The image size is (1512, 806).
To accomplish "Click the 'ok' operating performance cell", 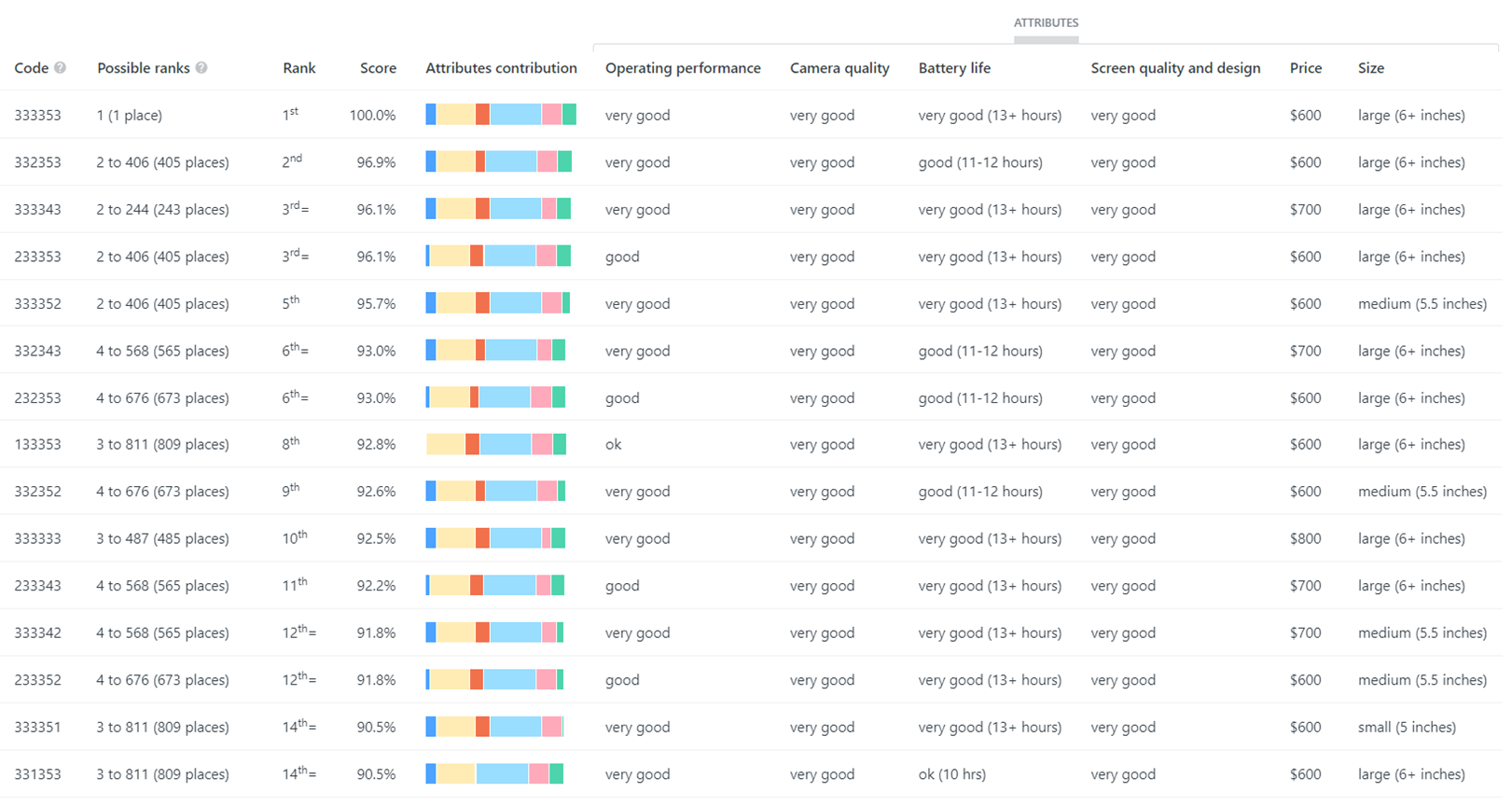I will [x=613, y=445].
